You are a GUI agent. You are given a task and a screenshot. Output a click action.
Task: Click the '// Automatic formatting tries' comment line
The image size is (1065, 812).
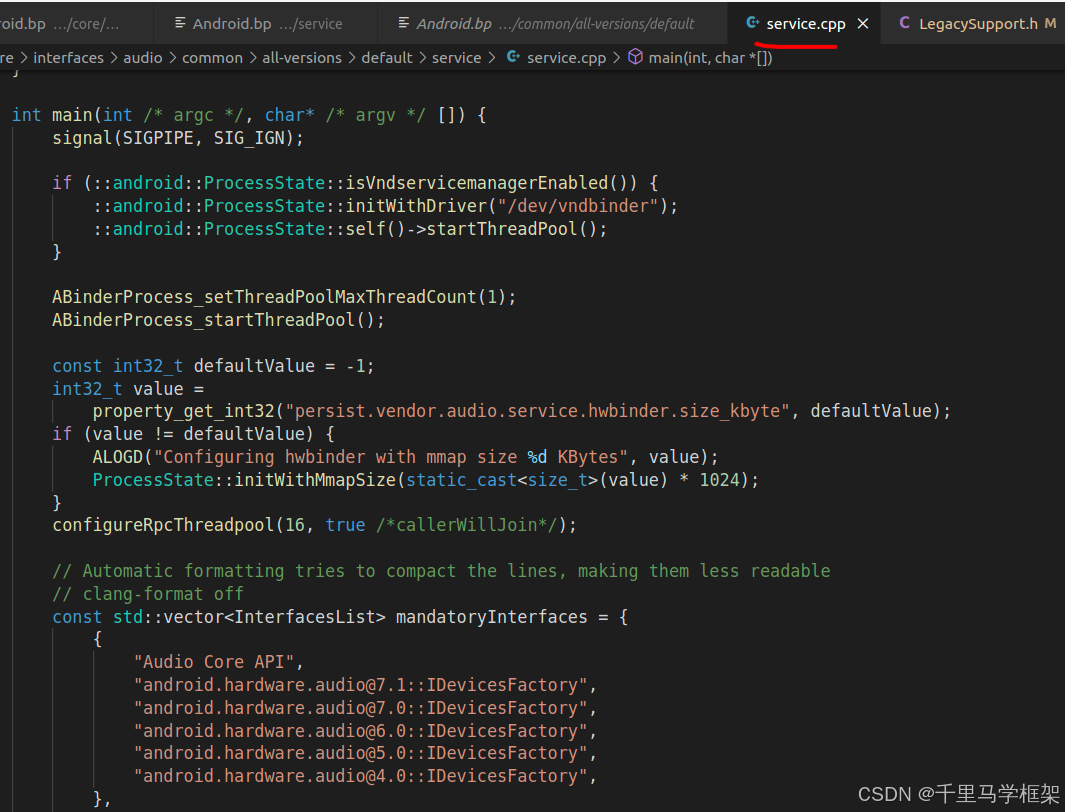click(441, 571)
